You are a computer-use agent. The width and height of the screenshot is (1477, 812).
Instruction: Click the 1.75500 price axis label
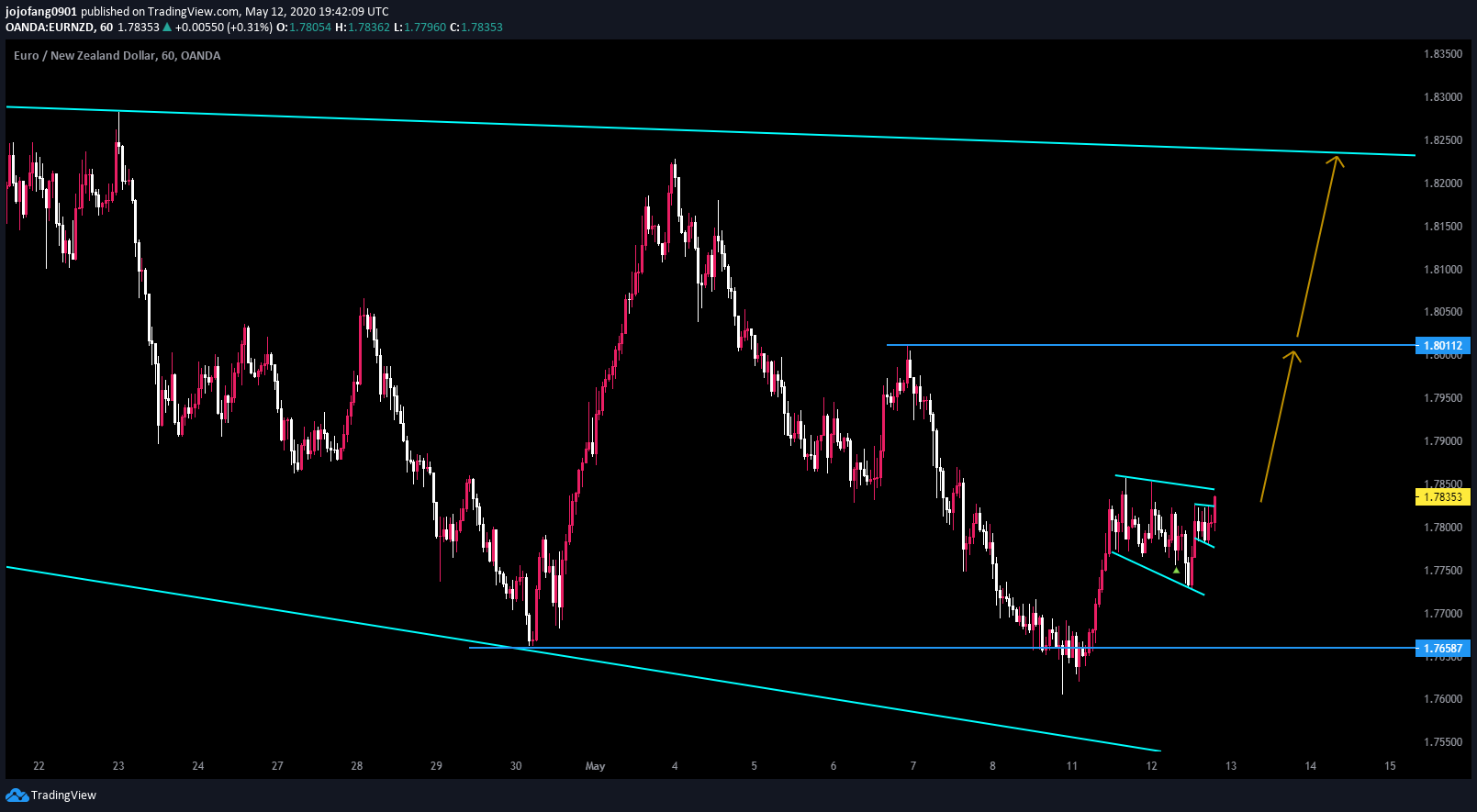pos(1443,742)
